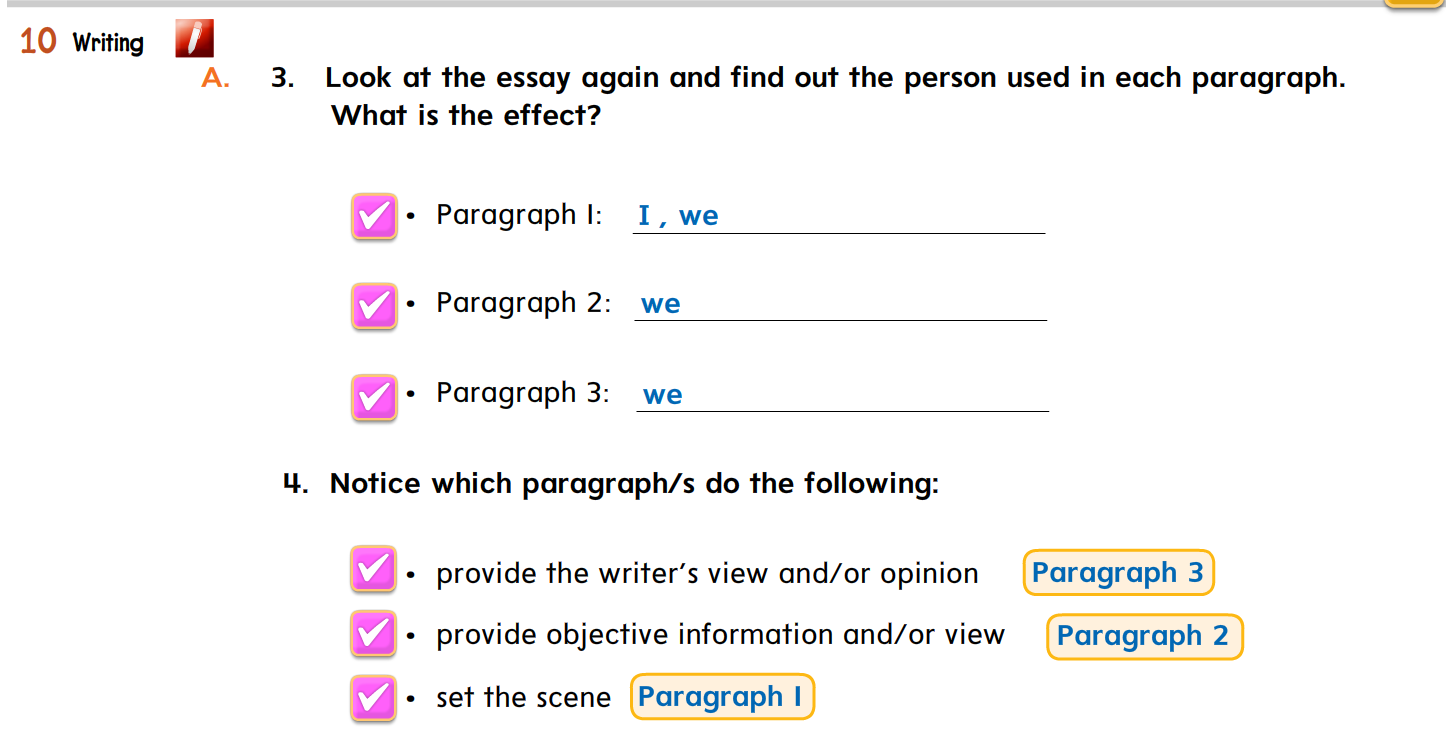Screen dimensions: 1446x755
Task: Click the 'What is the effect?' text
Action: [x=466, y=116]
